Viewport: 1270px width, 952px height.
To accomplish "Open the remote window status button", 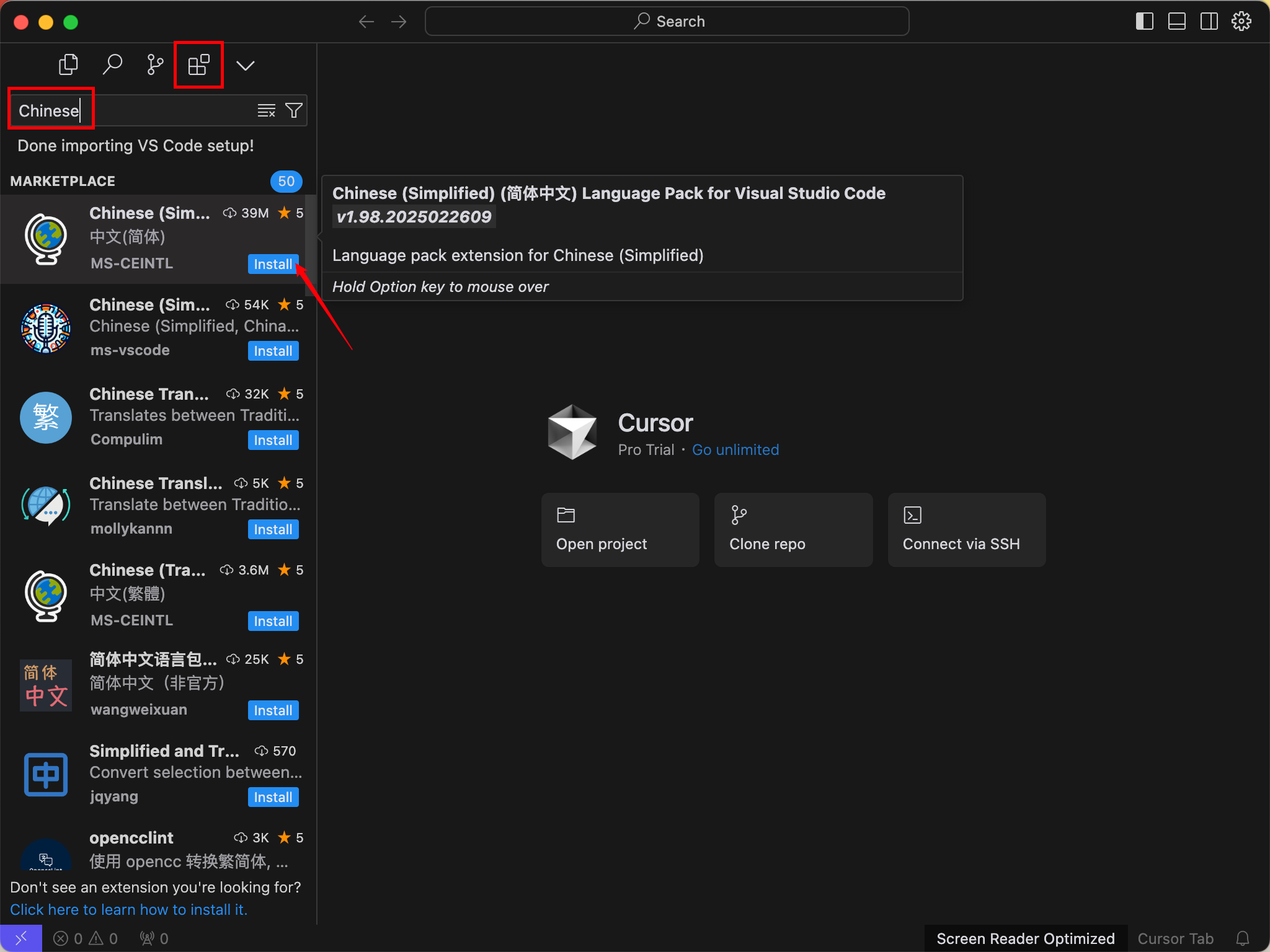I will (21, 938).
